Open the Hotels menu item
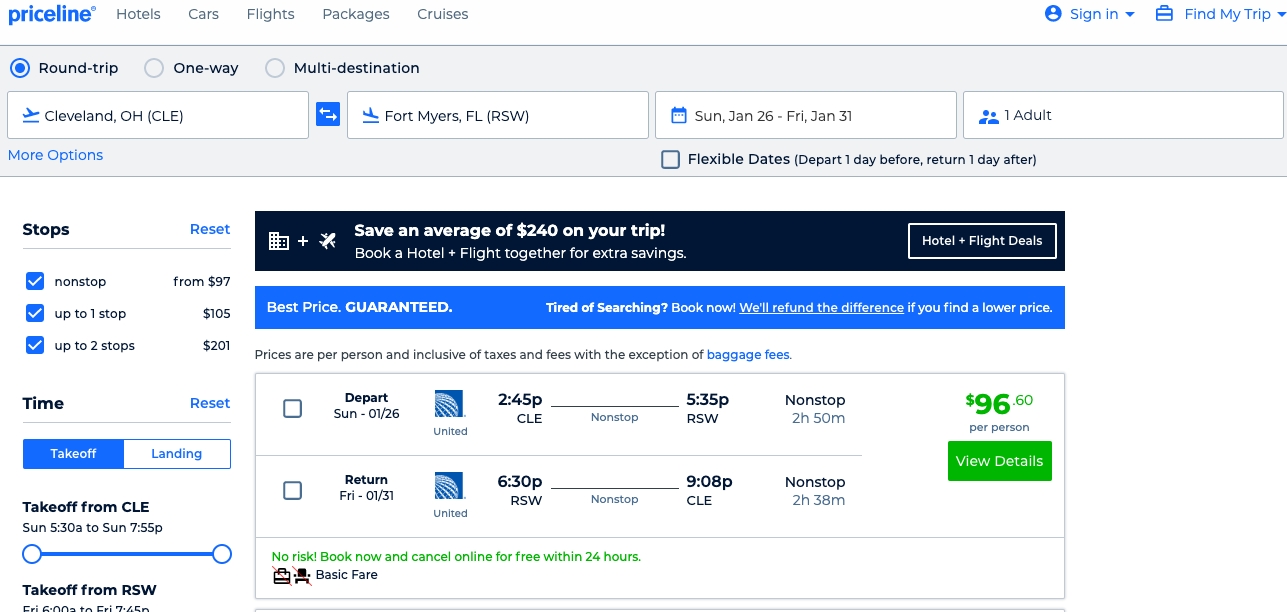The height and width of the screenshot is (612, 1287). pyautogui.click(x=138, y=14)
